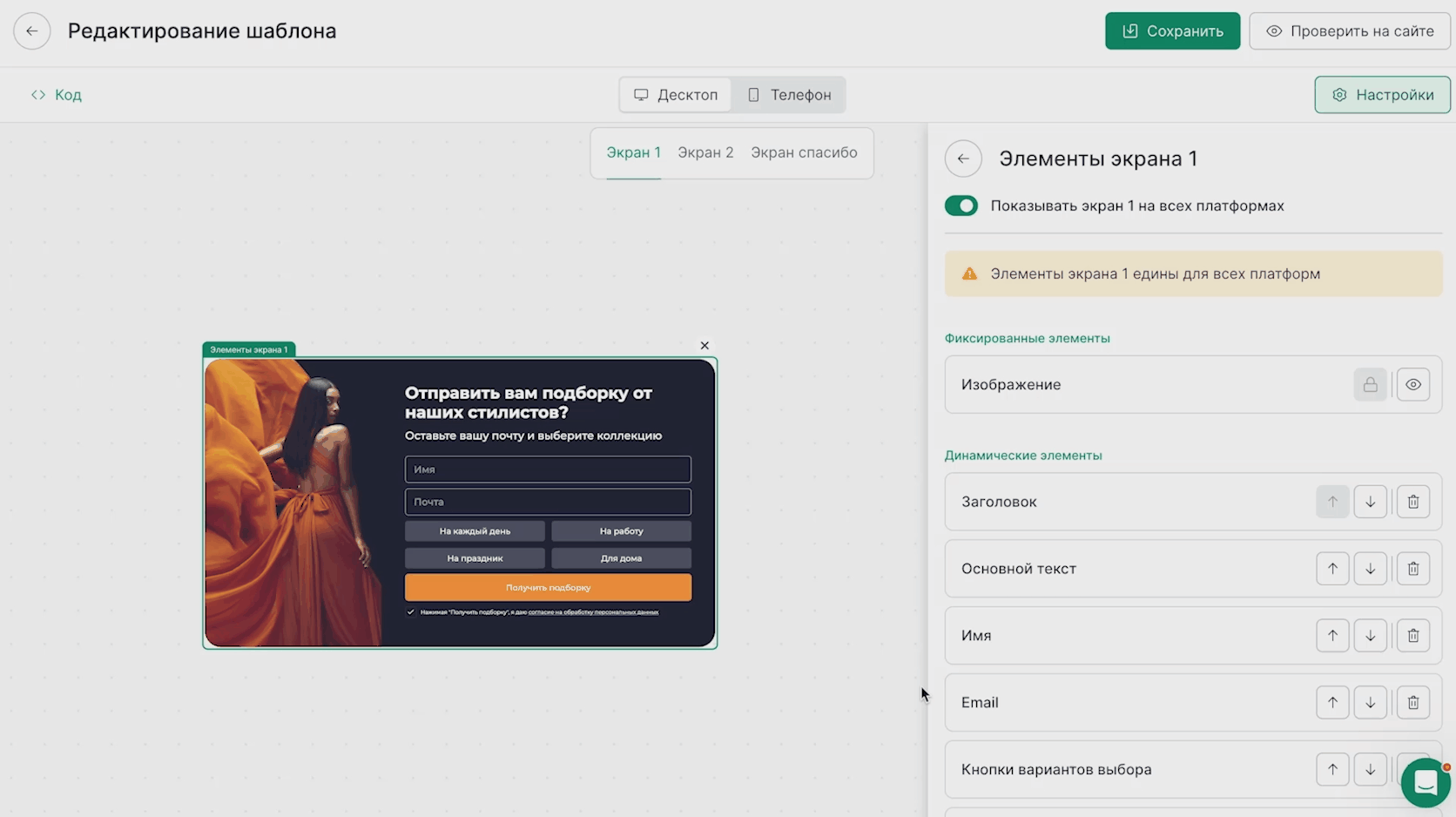Select the Изображение element row
The width and height of the screenshot is (1456, 817).
pyautogui.click(x=1193, y=384)
